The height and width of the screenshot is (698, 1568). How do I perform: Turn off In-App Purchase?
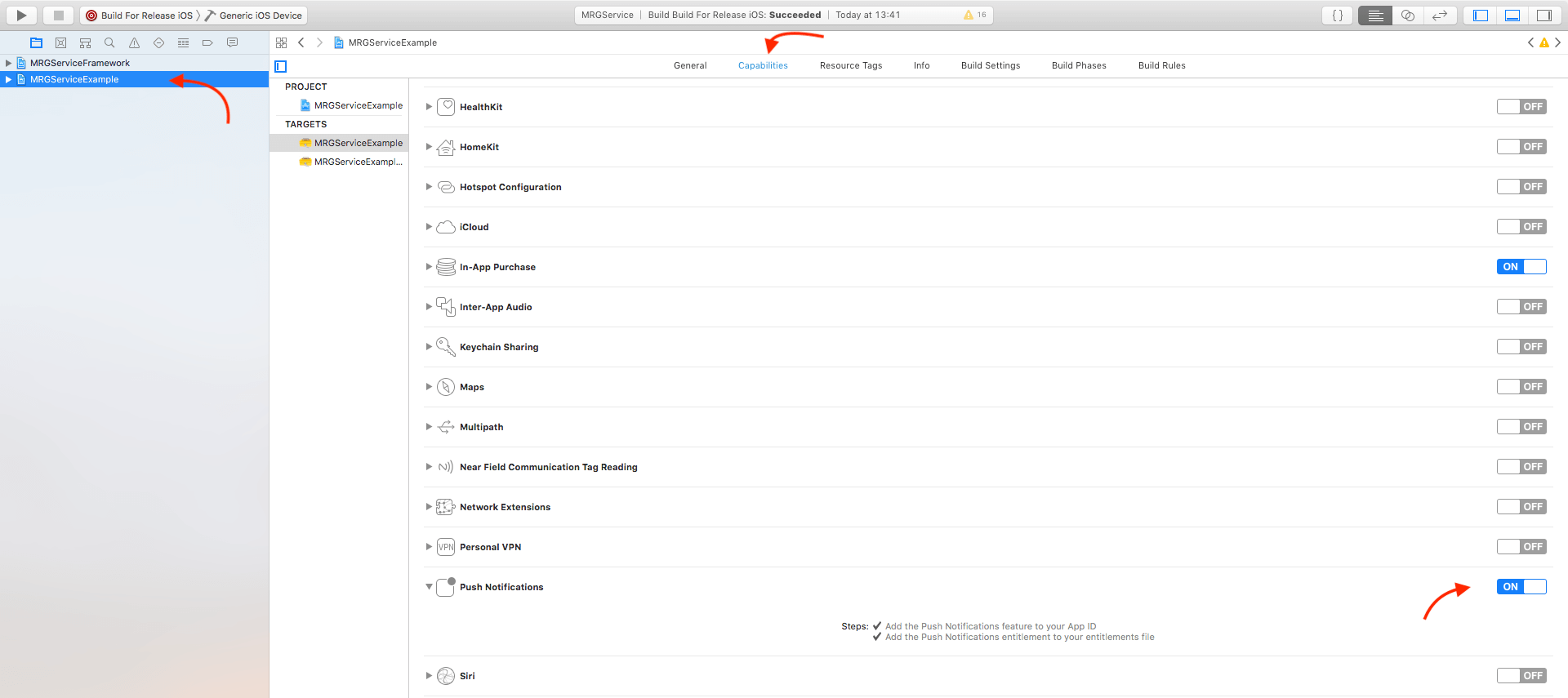click(1521, 266)
